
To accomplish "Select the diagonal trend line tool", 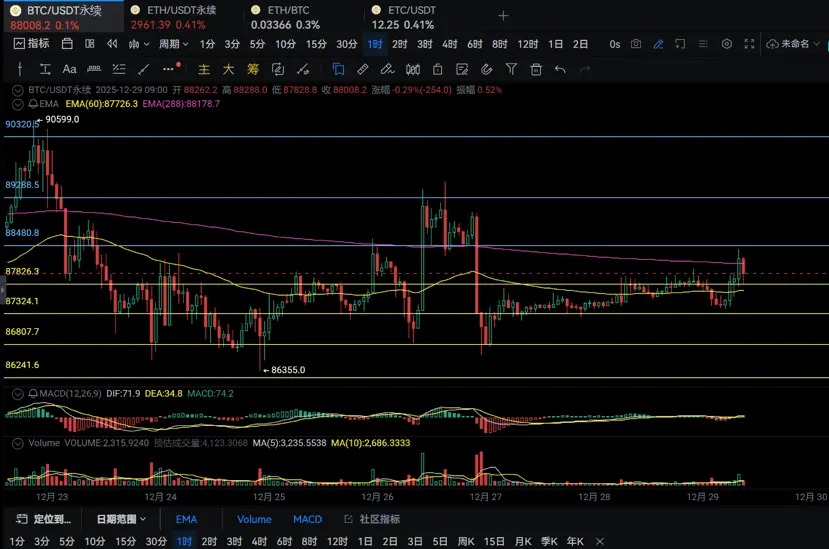I will point(143,69).
